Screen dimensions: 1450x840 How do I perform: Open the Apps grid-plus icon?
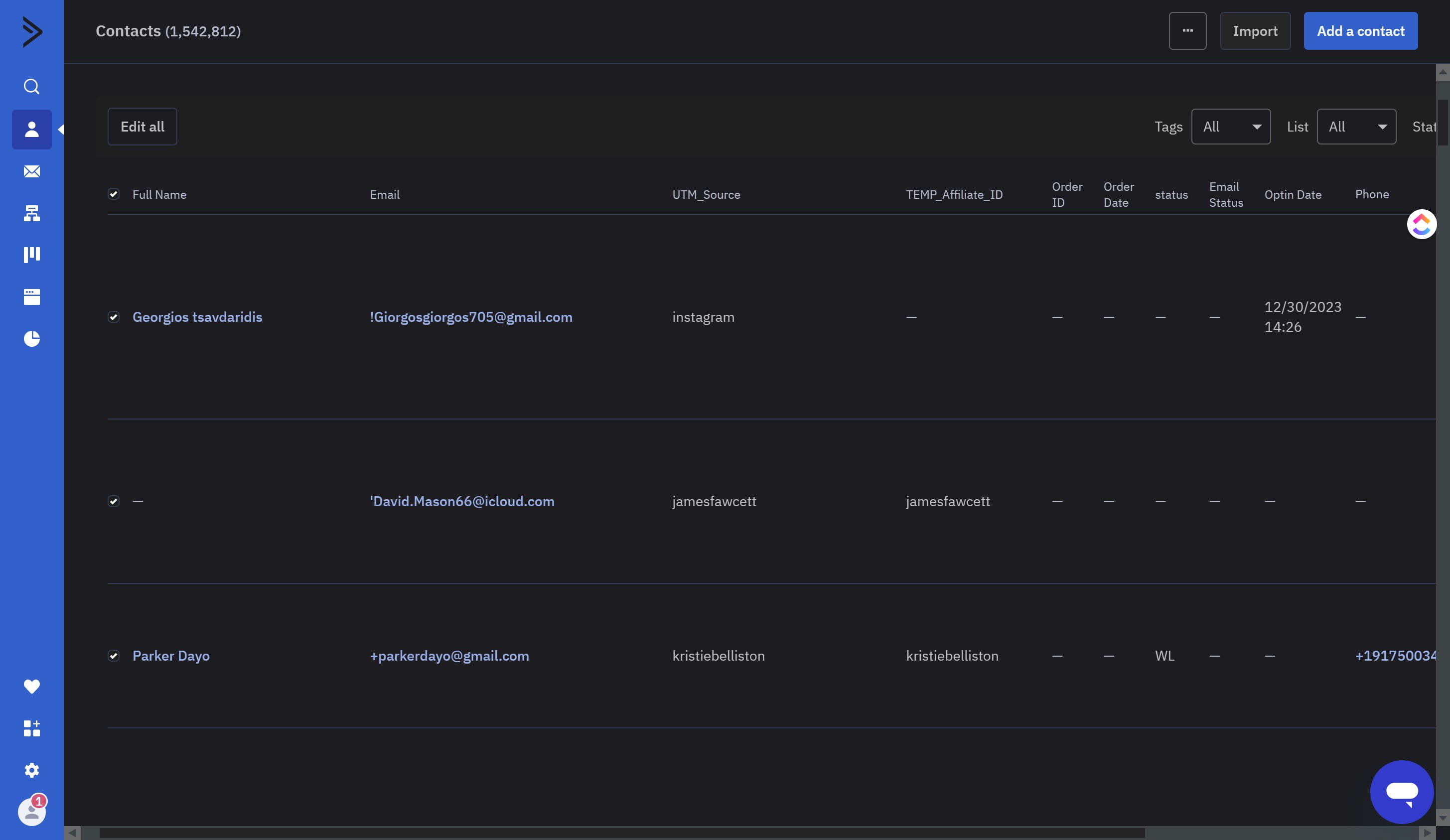[x=32, y=728]
